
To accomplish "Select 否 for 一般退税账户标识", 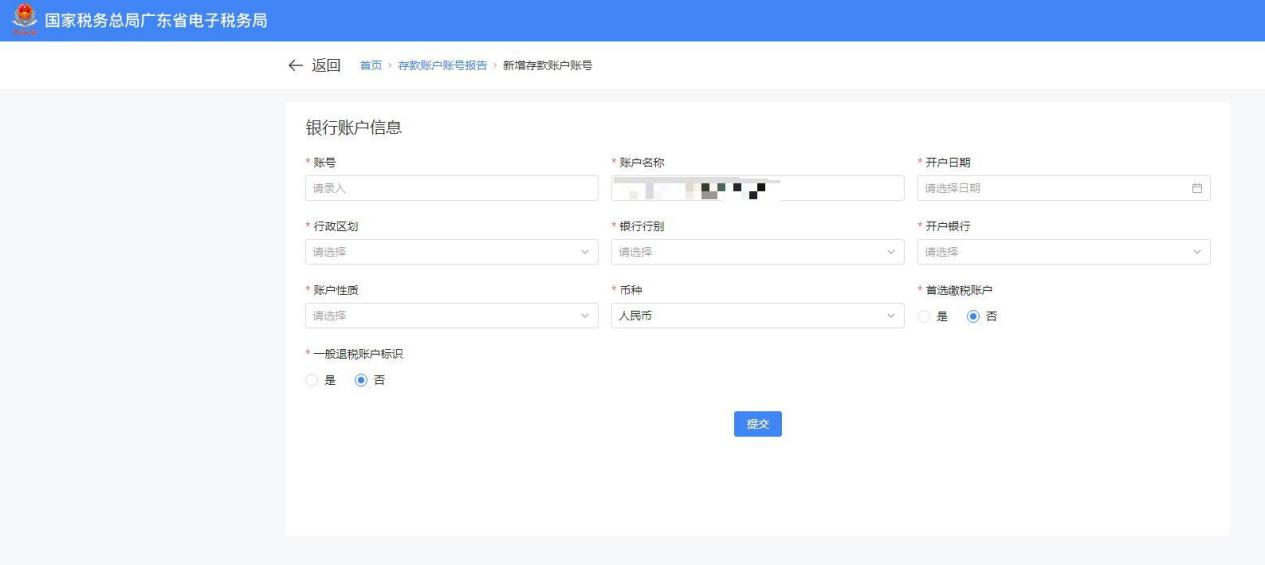I will coord(360,380).
